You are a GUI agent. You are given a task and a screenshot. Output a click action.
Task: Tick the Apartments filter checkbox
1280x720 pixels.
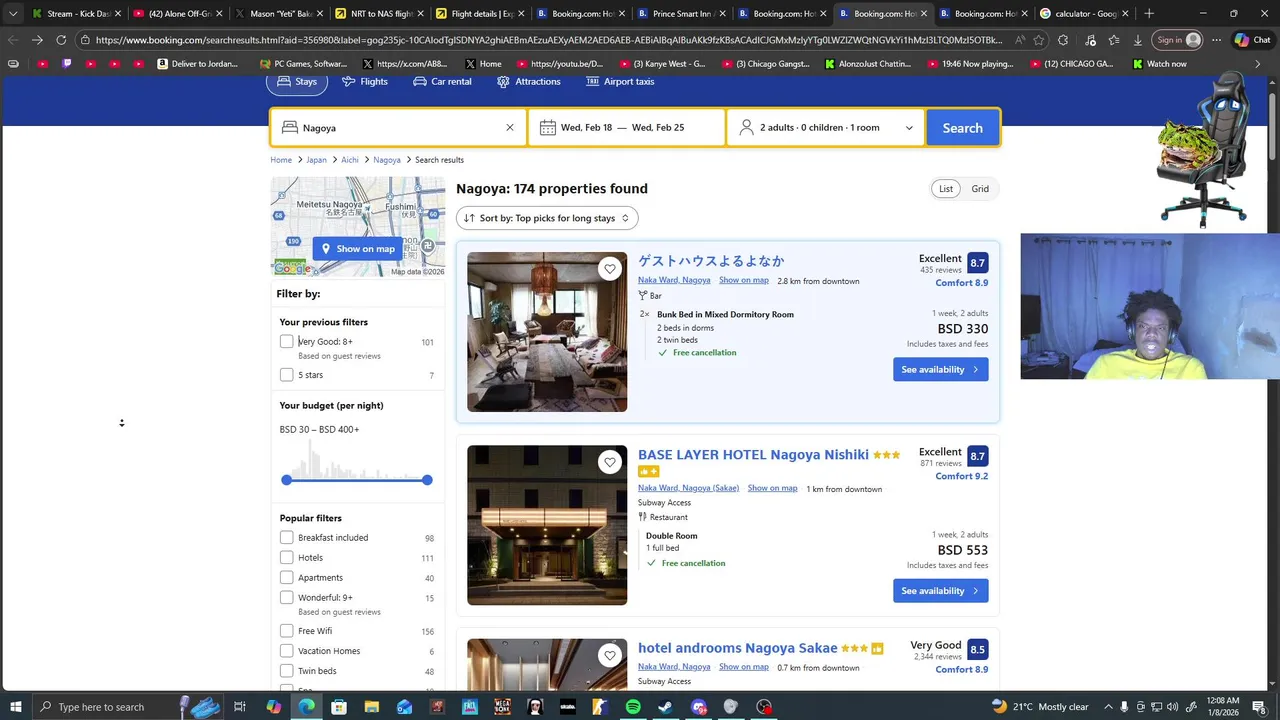coord(287,578)
